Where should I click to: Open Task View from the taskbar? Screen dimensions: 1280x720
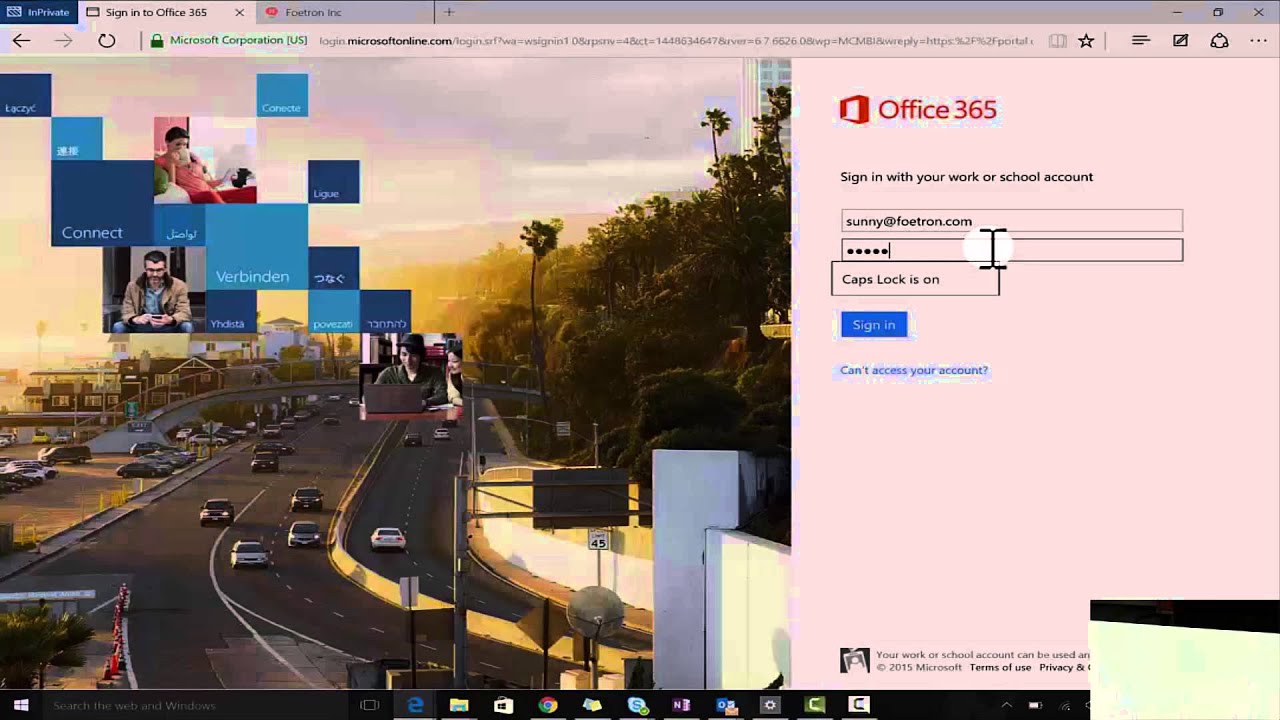[369, 705]
